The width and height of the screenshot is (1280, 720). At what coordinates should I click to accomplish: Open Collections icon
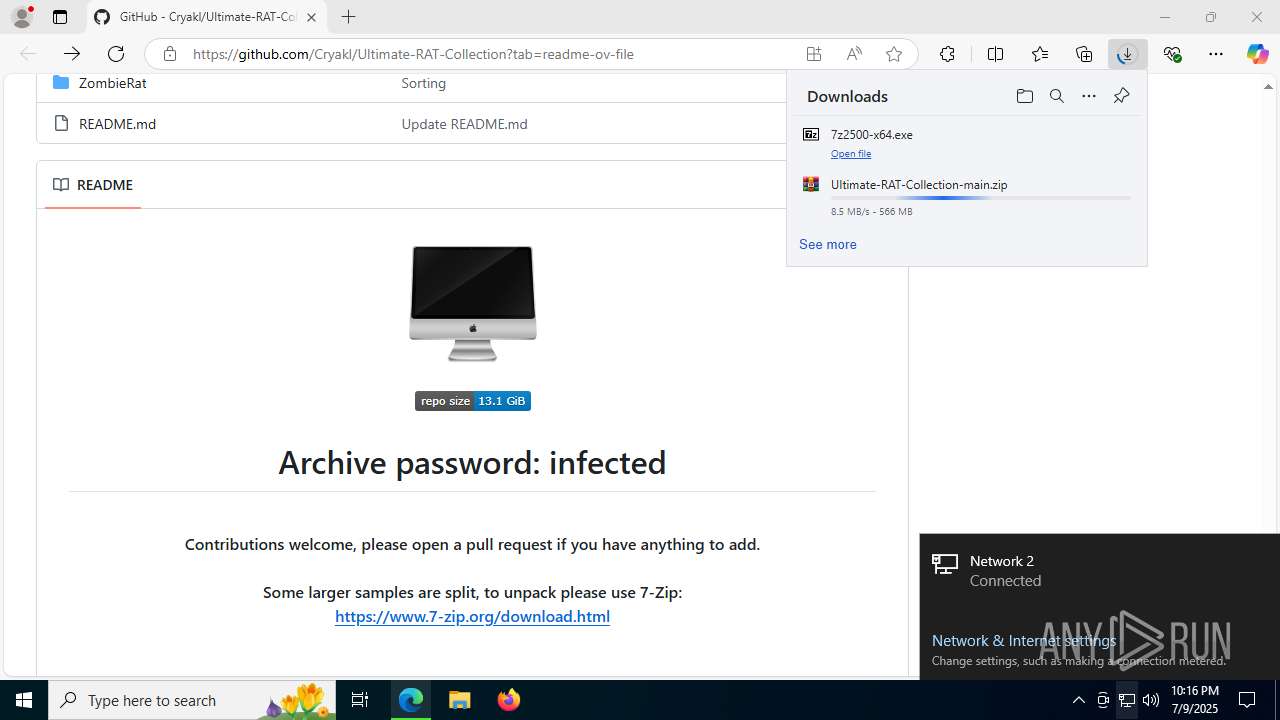1084,54
